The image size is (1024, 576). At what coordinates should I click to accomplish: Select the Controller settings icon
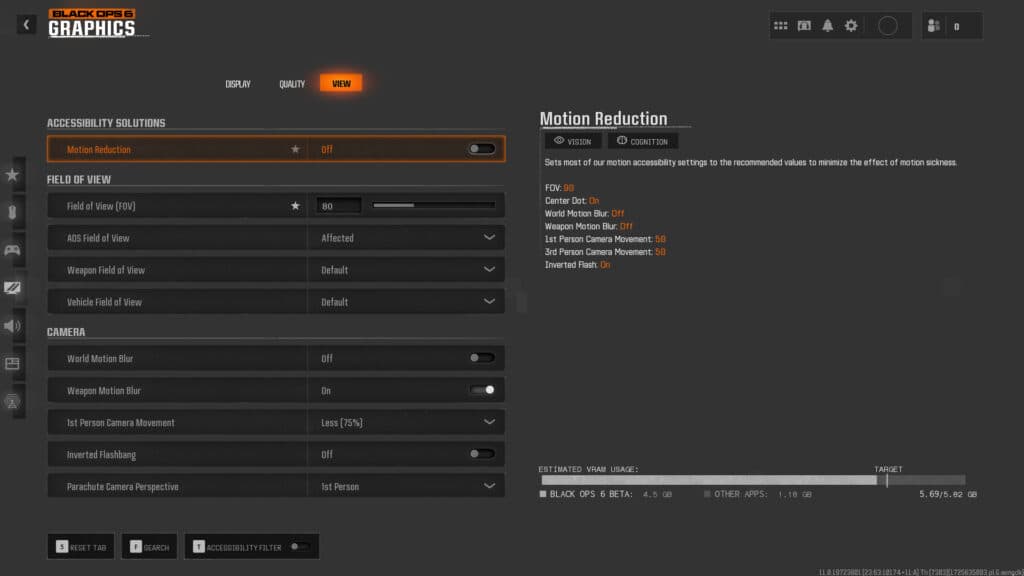(13, 249)
